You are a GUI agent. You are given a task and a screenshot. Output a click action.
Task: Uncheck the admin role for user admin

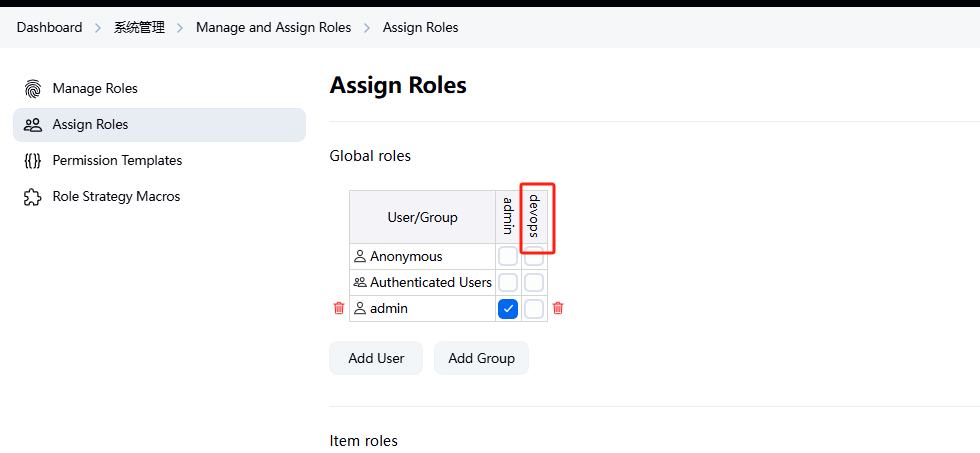(508, 309)
